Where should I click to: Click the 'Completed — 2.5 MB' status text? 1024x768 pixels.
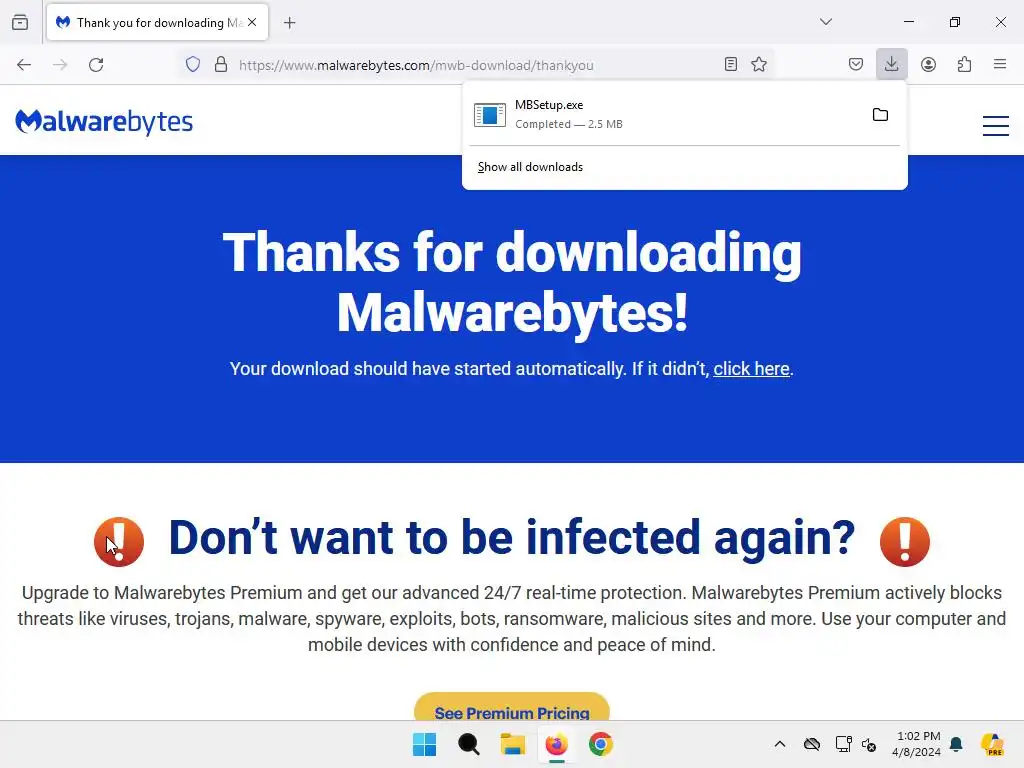[569, 124]
